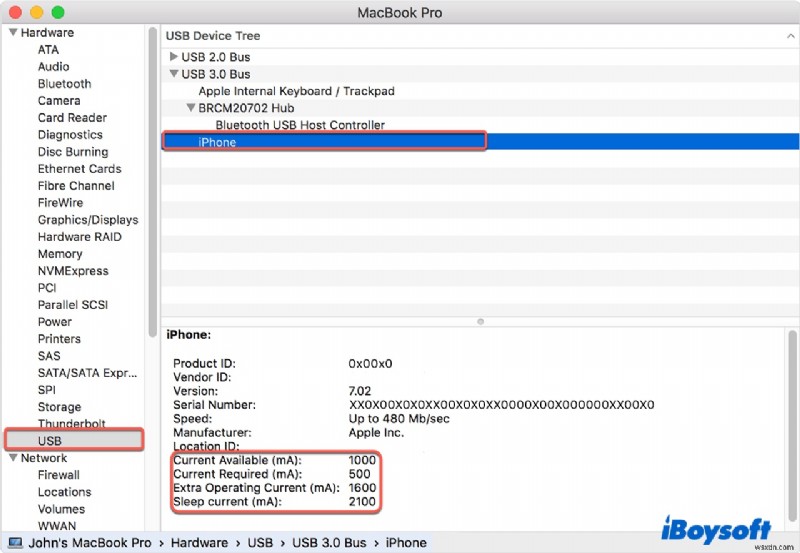Image resolution: width=800 pixels, height=553 pixels.
Task: Click the Serial Number value text
Action: 501,405
